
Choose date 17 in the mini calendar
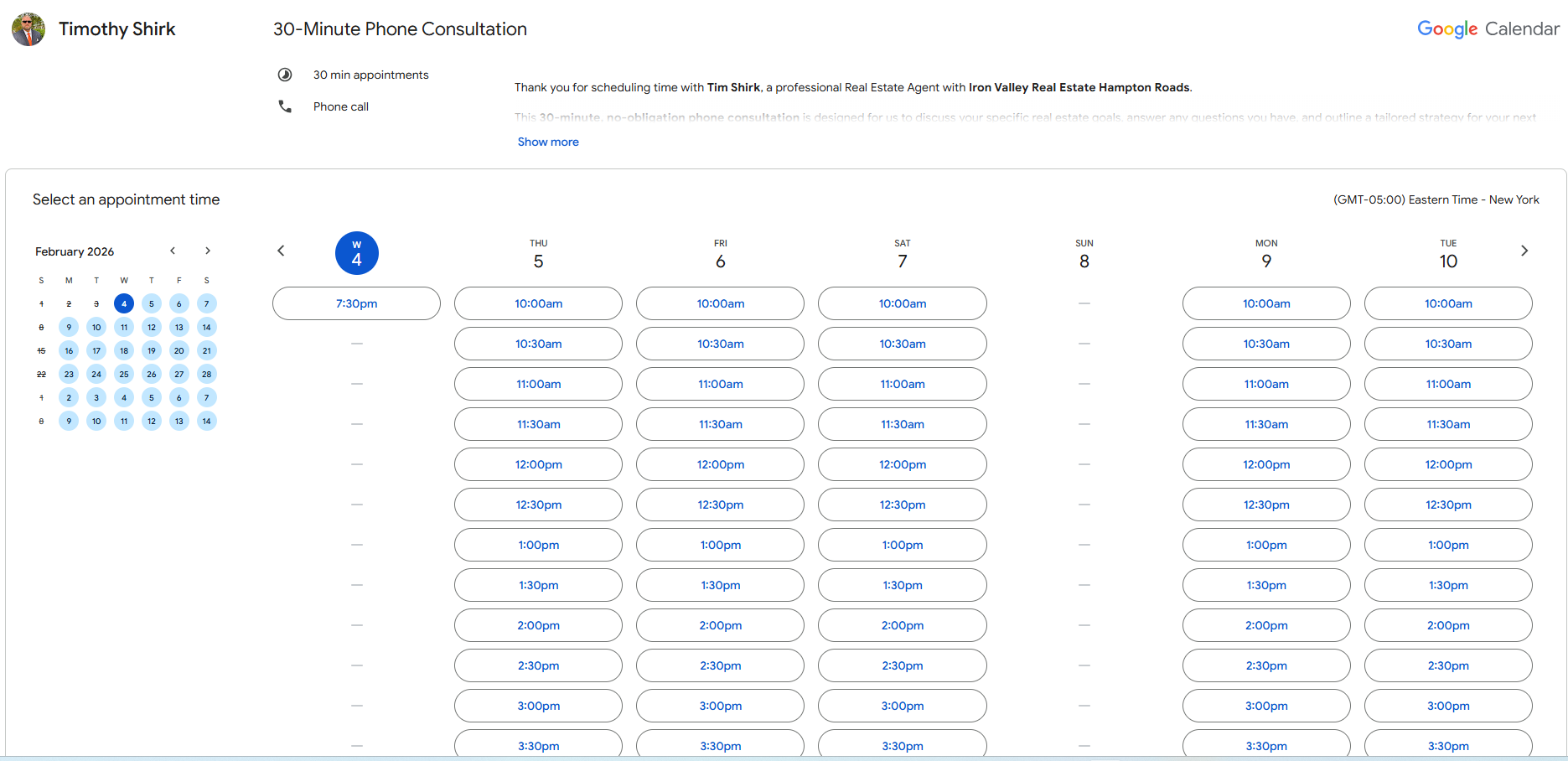point(96,350)
